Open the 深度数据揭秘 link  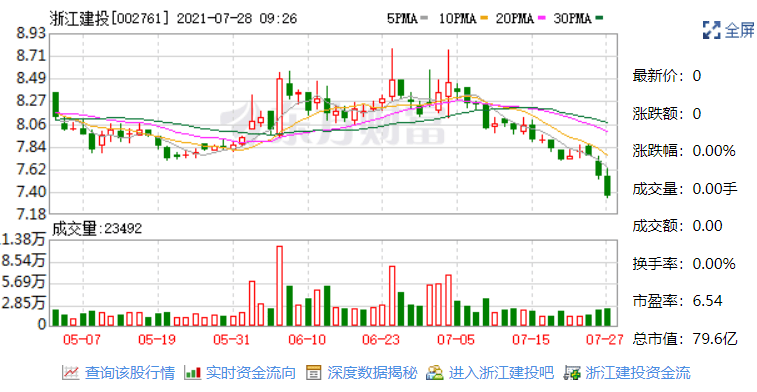[372, 373]
